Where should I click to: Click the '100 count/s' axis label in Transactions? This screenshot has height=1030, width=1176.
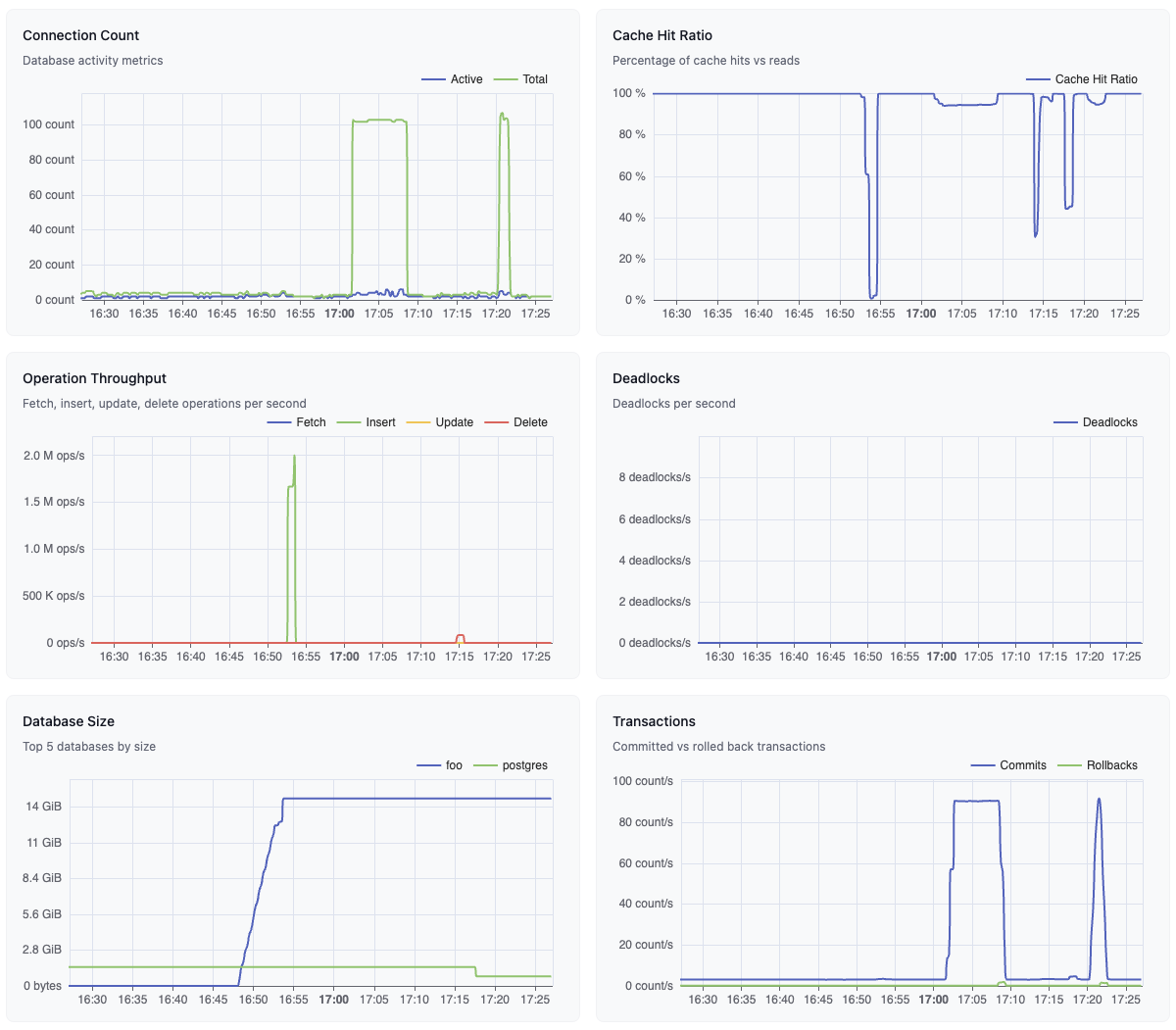tap(643, 781)
